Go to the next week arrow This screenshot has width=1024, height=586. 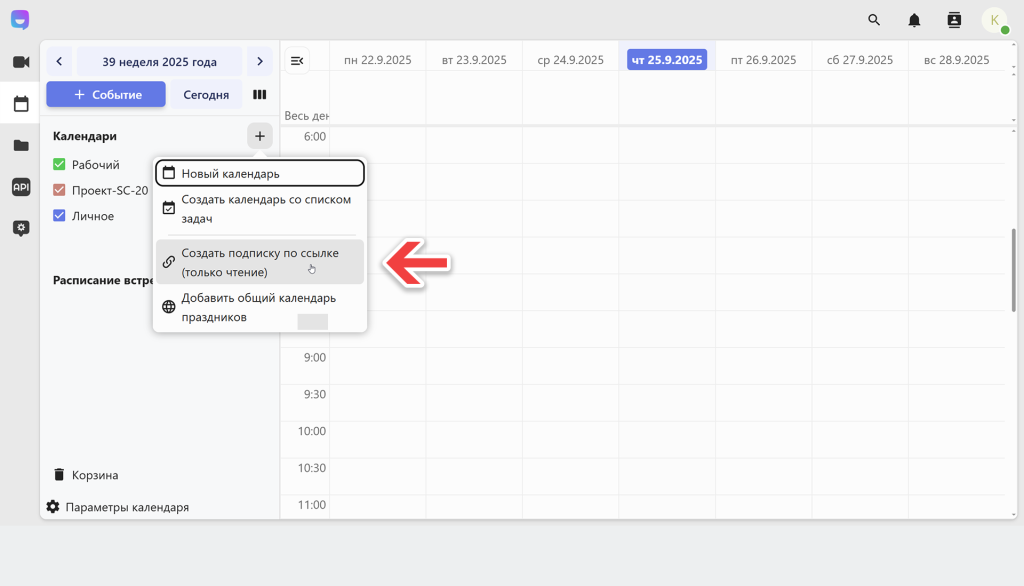260,62
